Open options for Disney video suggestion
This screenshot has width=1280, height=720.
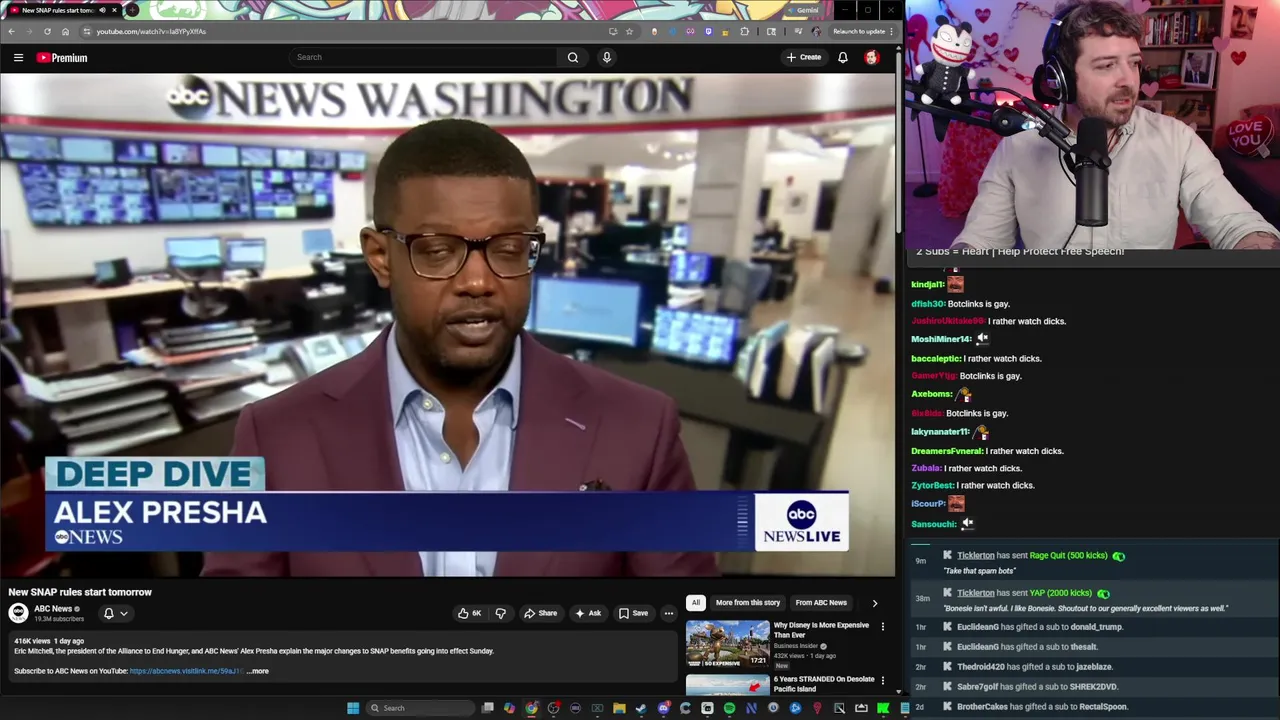tap(882, 627)
